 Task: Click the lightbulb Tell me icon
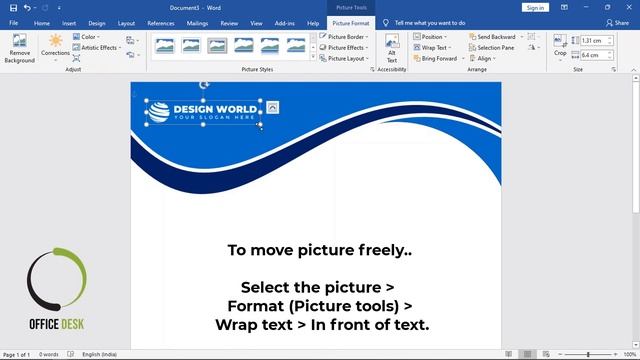point(386,23)
